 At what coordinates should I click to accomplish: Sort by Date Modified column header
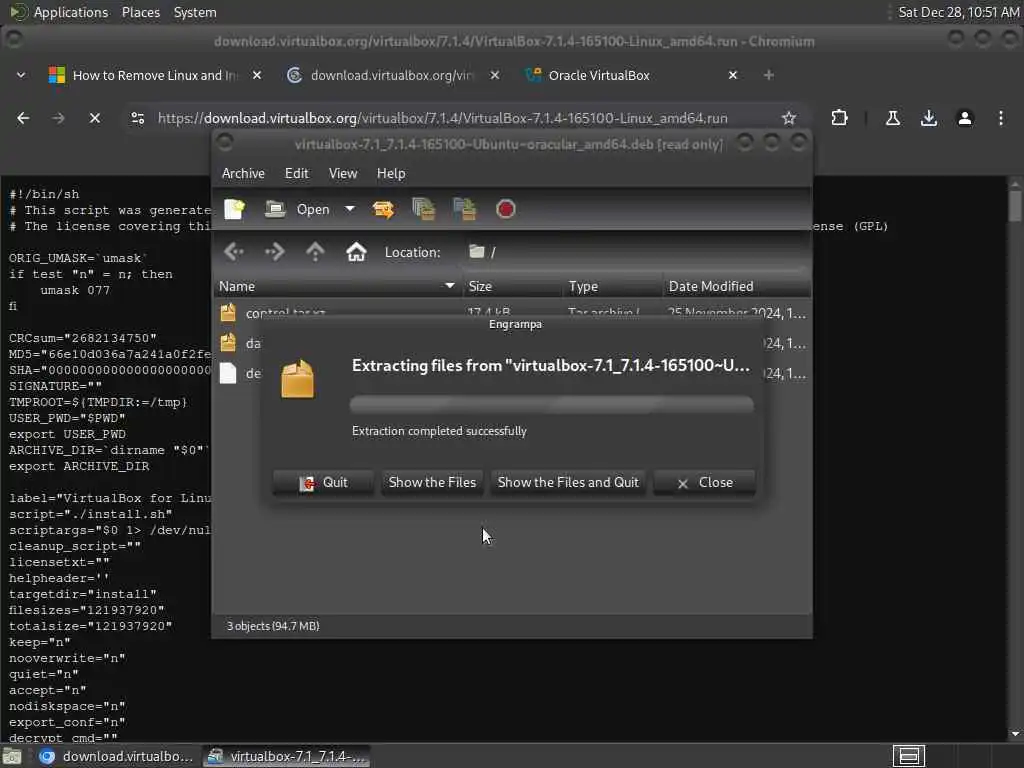[x=737, y=286]
